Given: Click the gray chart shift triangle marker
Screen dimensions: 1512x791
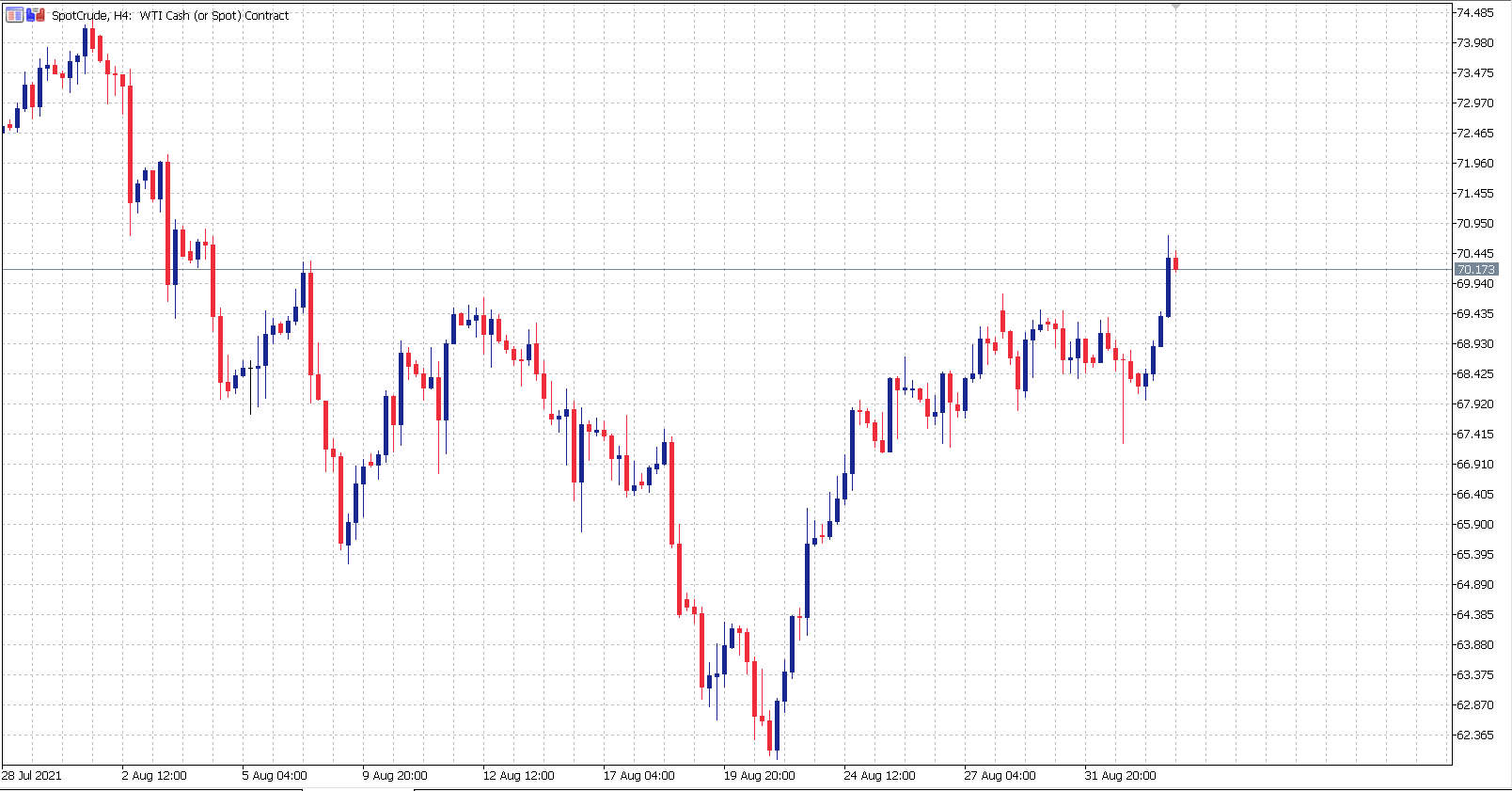Looking at the screenshot, I should coord(1175,7).
